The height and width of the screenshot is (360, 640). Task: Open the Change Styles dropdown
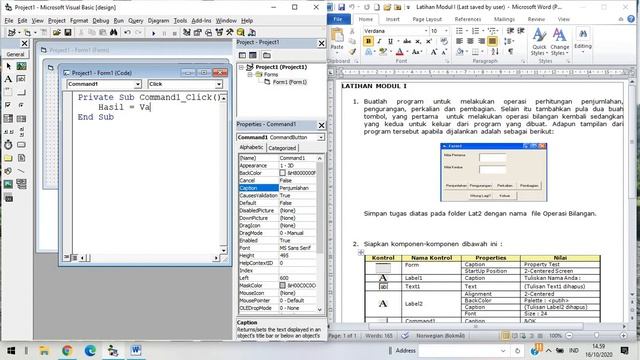coord(559,42)
